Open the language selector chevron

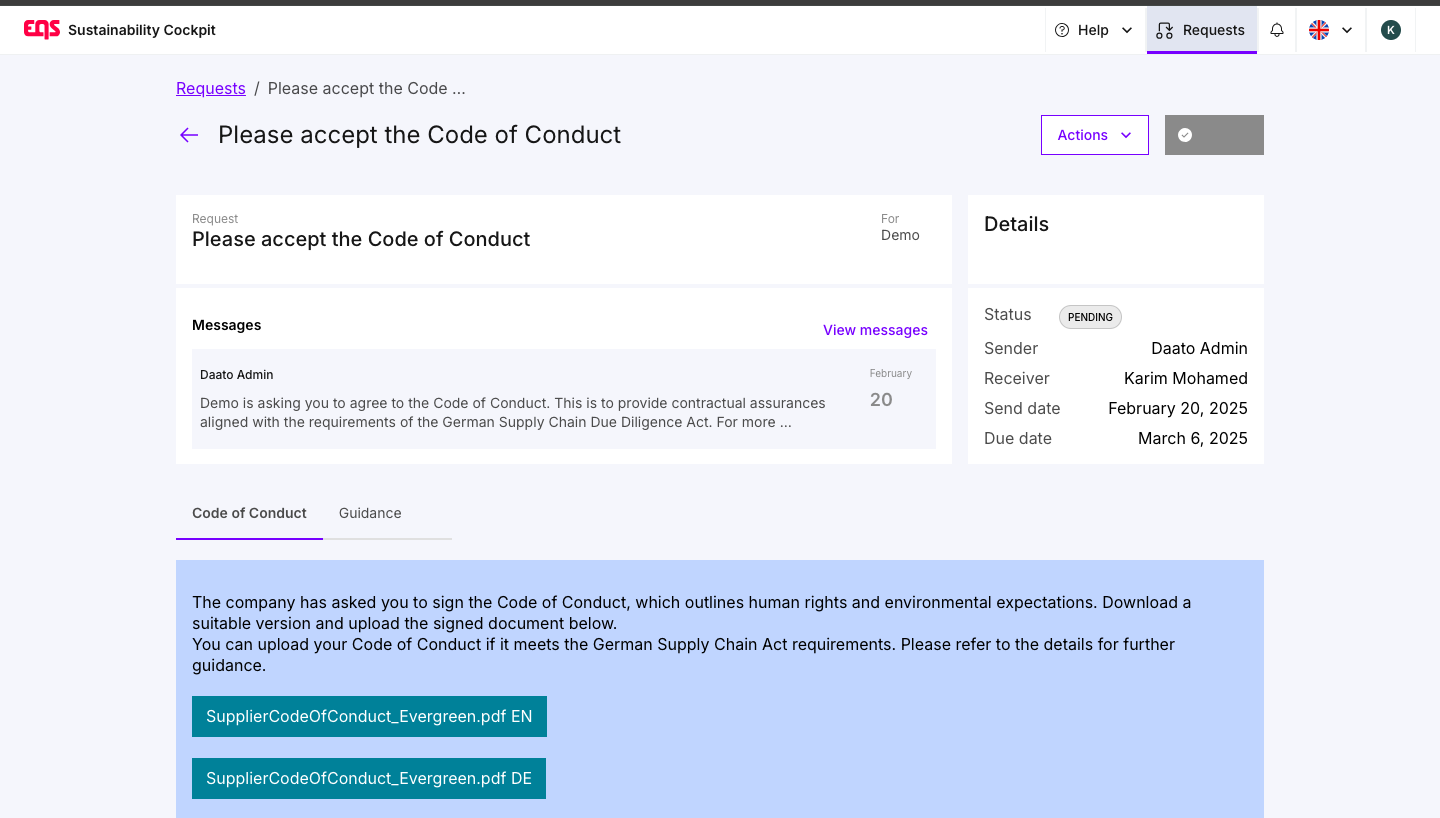tap(1347, 30)
